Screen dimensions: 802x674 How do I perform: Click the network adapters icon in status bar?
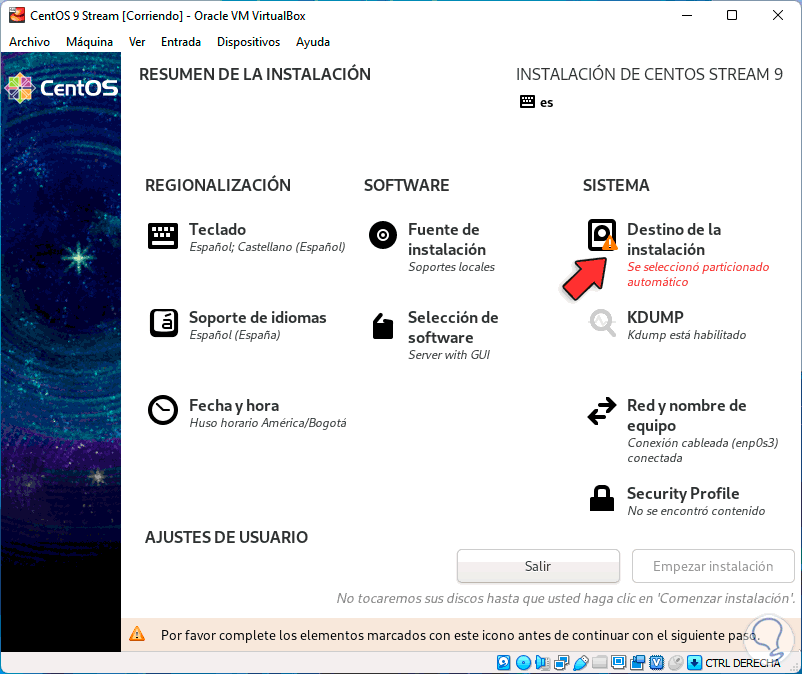point(561,663)
